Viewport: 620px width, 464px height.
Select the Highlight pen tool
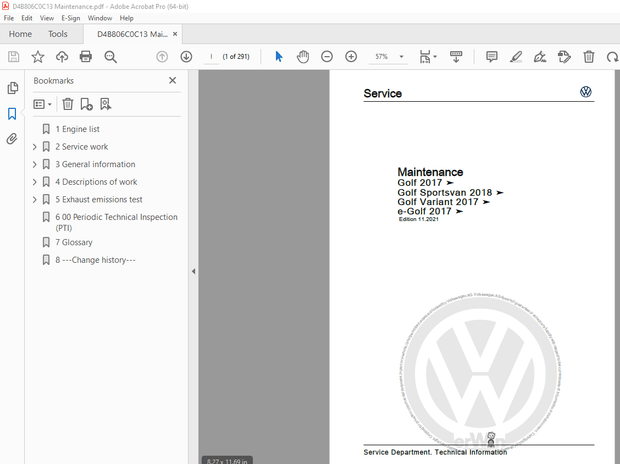click(x=516, y=57)
